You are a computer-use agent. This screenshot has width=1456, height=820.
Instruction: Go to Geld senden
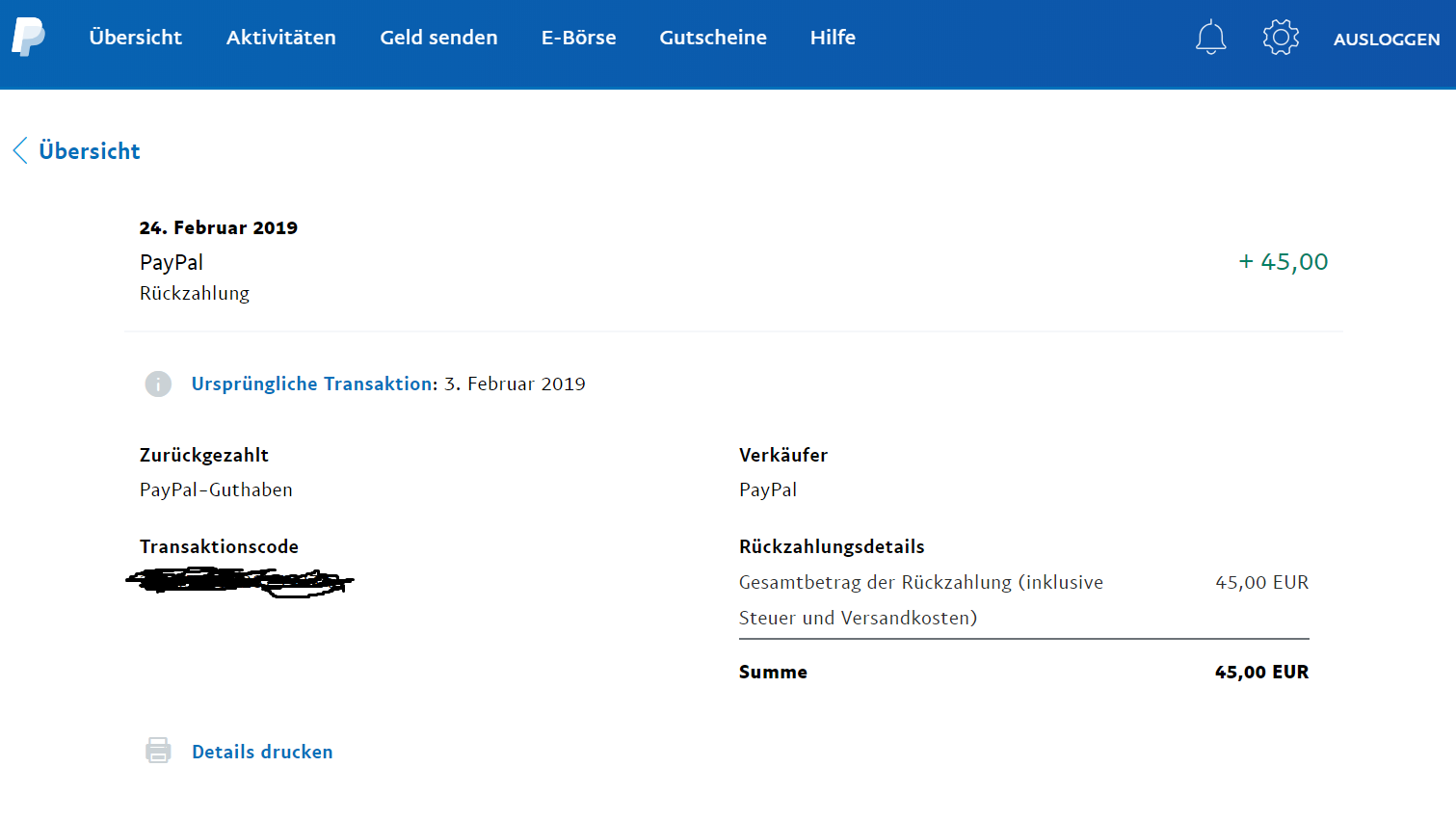tap(438, 38)
